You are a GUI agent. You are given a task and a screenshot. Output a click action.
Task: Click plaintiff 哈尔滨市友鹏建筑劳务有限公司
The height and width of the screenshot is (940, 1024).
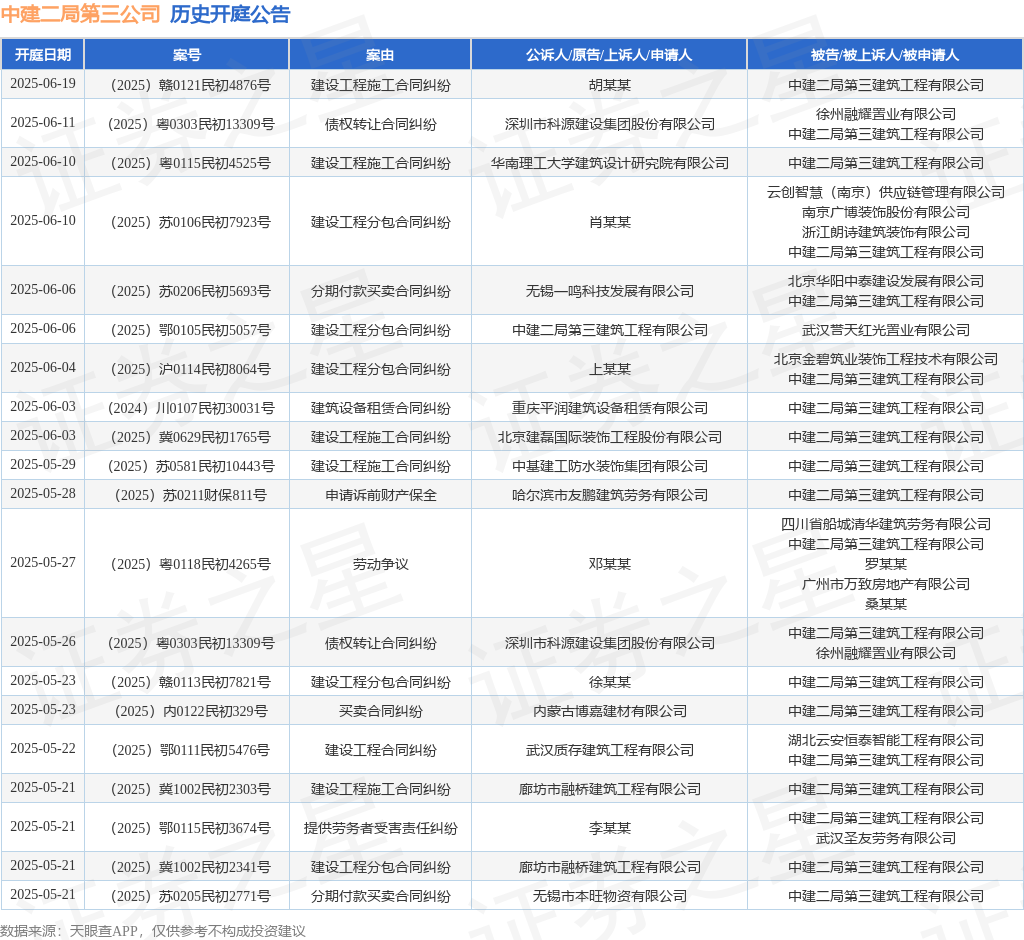click(610, 495)
